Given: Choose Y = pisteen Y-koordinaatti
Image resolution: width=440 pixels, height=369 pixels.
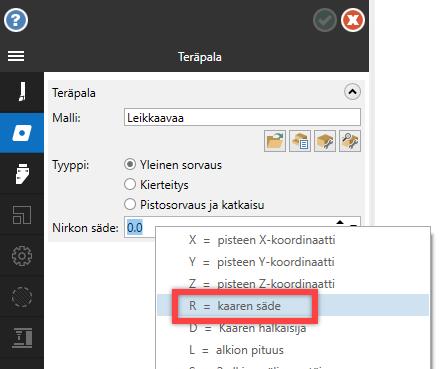Looking at the screenshot, I should (293, 262).
